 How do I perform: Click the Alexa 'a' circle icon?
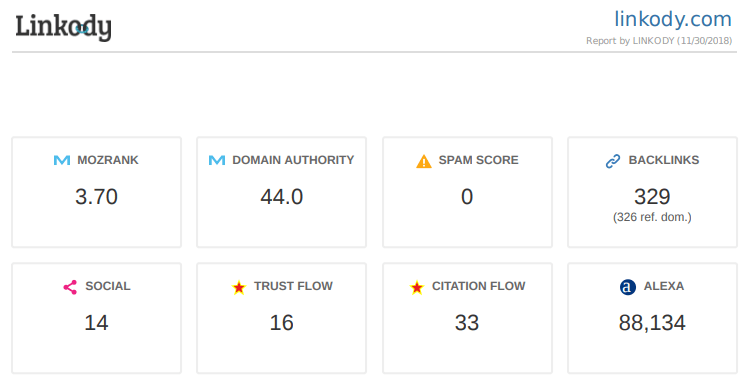click(x=628, y=287)
